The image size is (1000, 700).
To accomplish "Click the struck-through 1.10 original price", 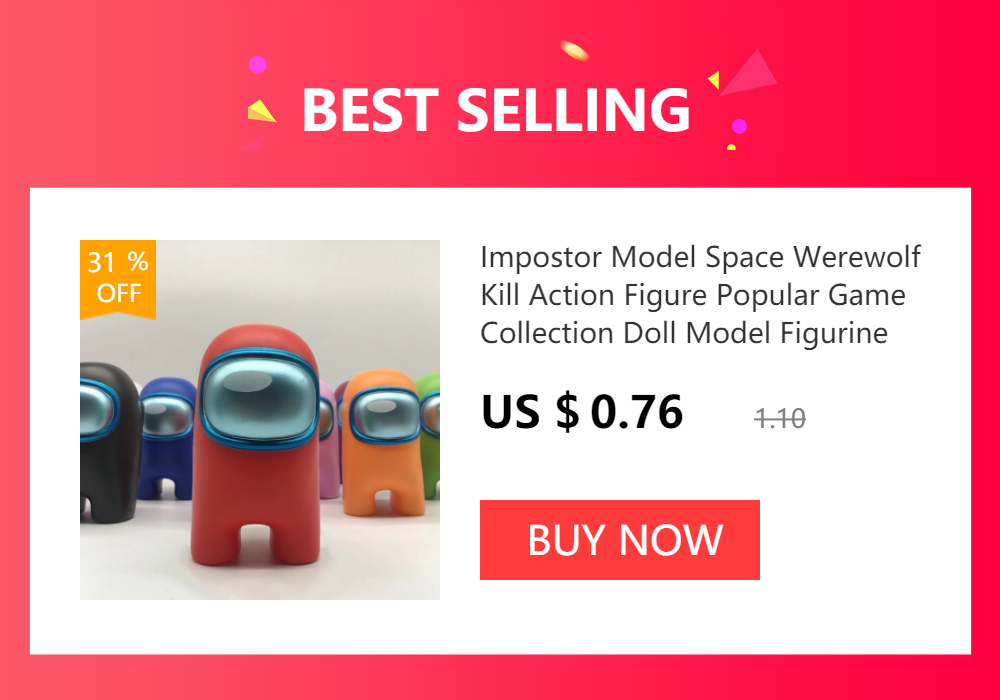I will [780, 419].
